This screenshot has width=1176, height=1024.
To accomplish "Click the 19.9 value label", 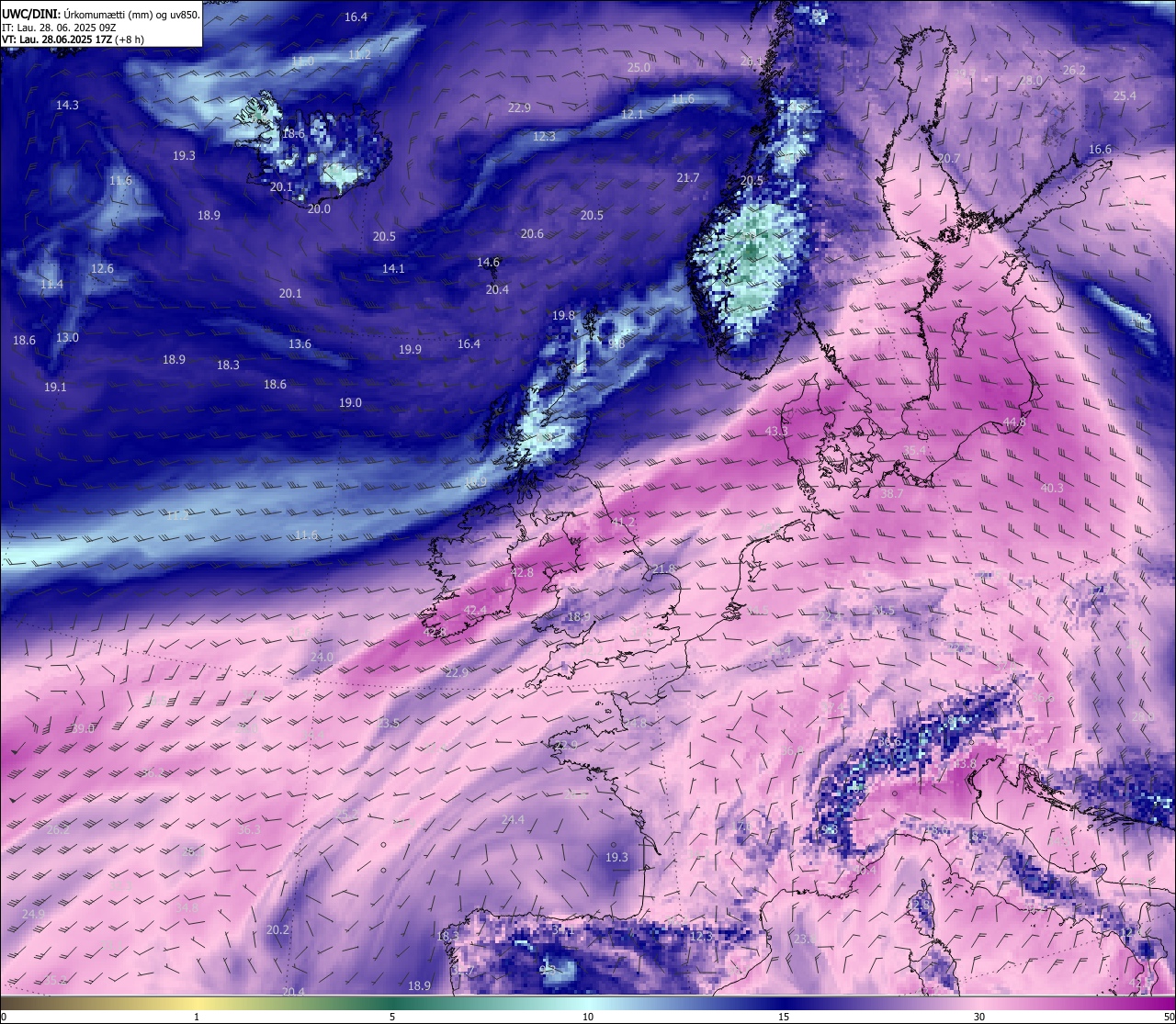I will coord(410,350).
